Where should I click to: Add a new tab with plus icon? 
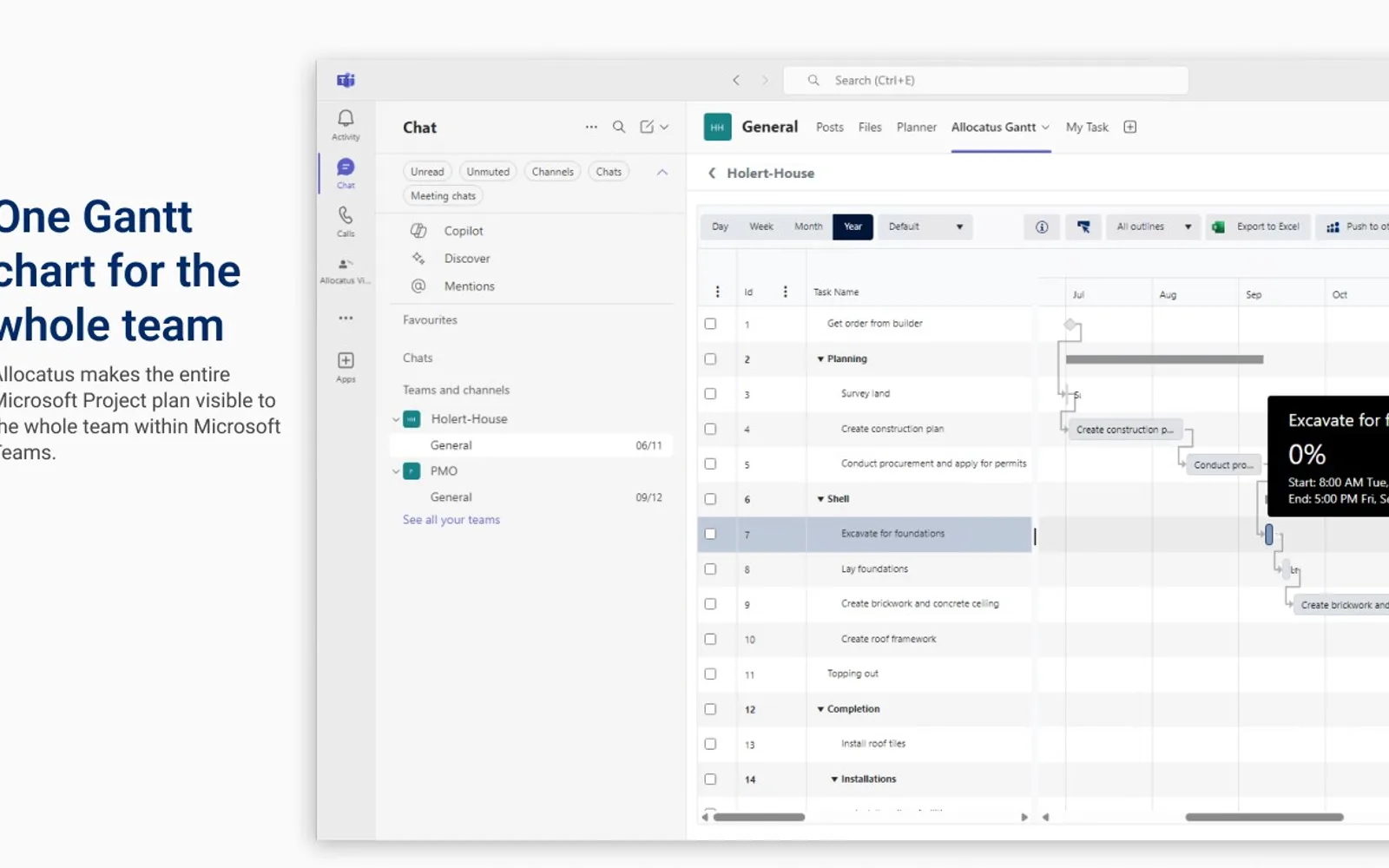pyautogui.click(x=1129, y=127)
